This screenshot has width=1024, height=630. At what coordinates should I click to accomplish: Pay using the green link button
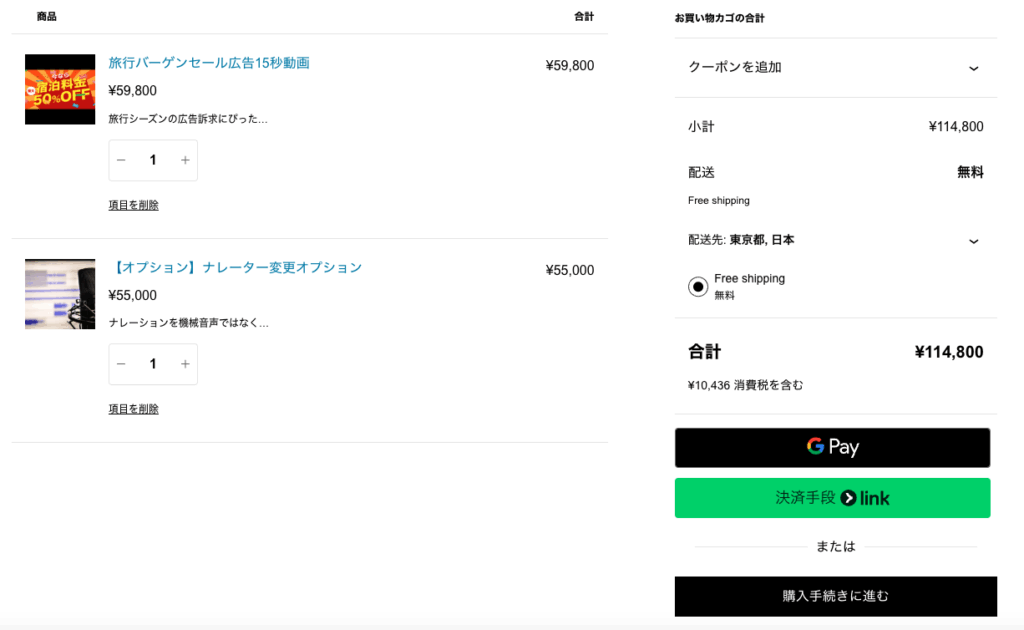click(833, 498)
